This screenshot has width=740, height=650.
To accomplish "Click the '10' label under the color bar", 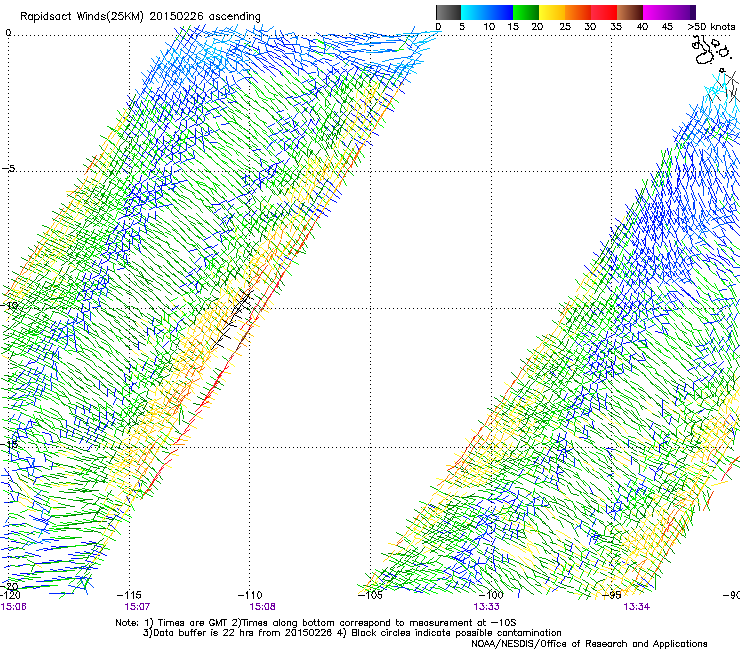I will pos(489,27).
